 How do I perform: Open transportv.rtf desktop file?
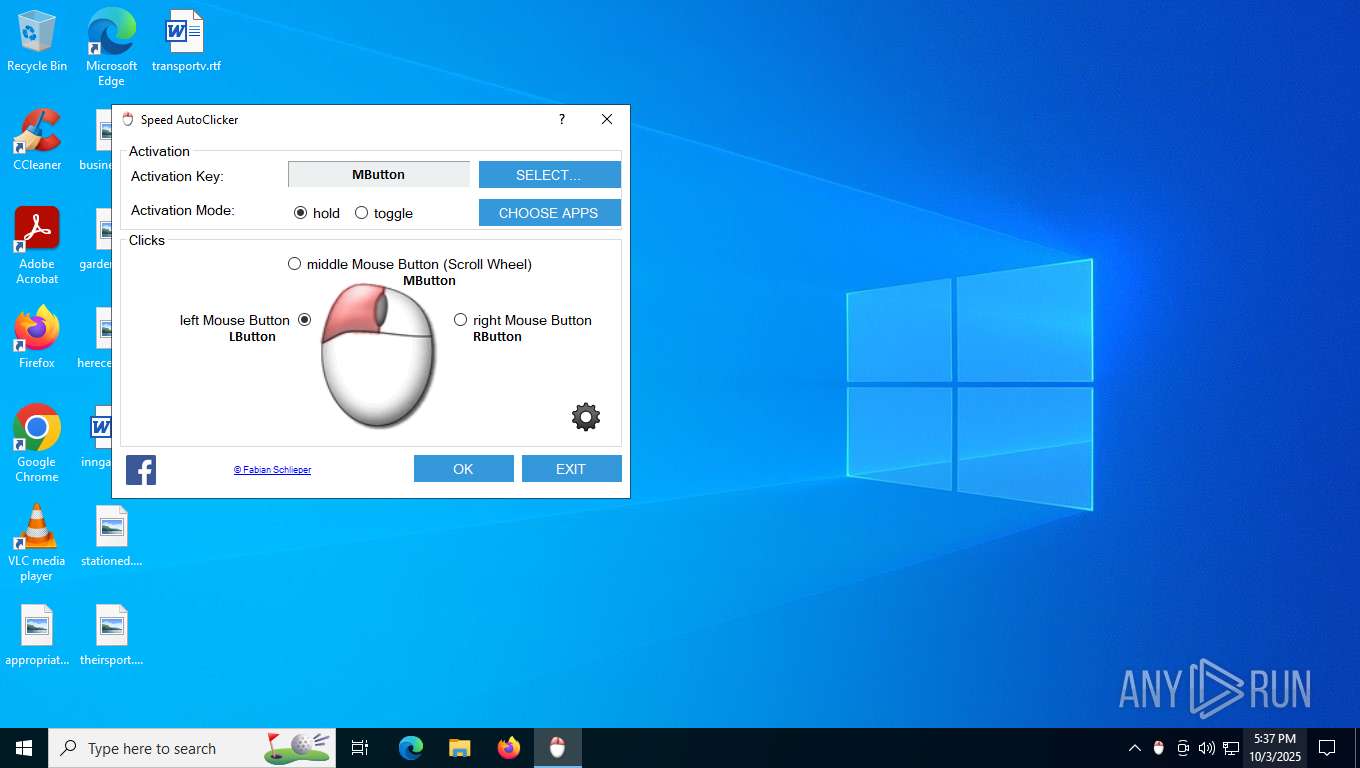(x=186, y=41)
